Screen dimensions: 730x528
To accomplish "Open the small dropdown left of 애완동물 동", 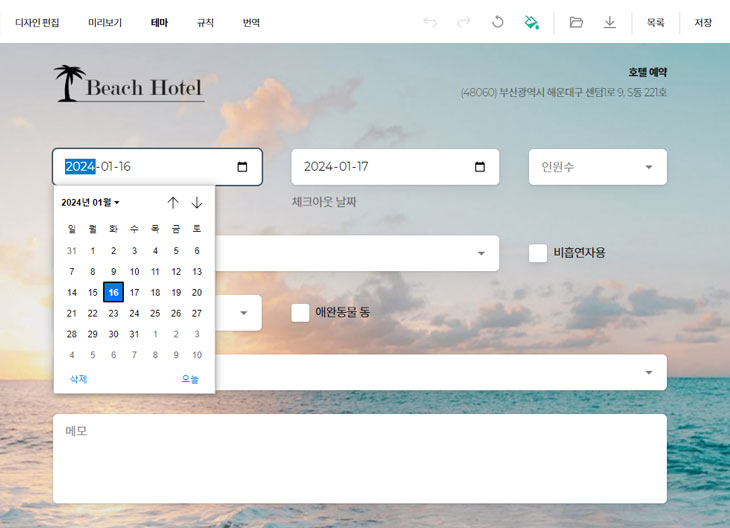I will (238, 313).
